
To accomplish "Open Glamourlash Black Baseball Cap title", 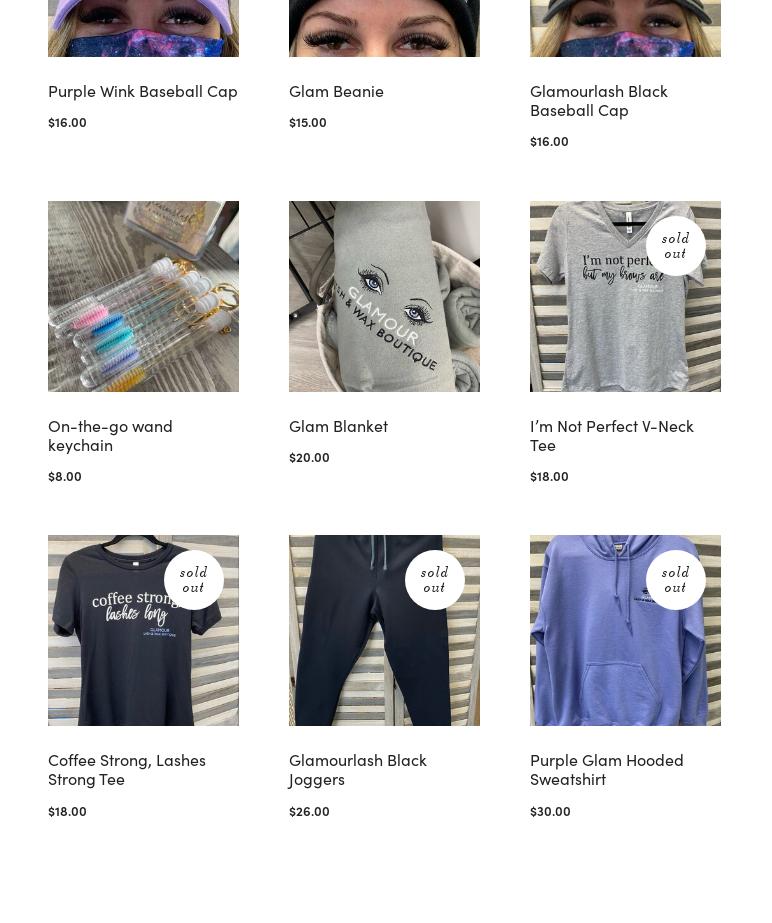I will click(x=599, y=101).
